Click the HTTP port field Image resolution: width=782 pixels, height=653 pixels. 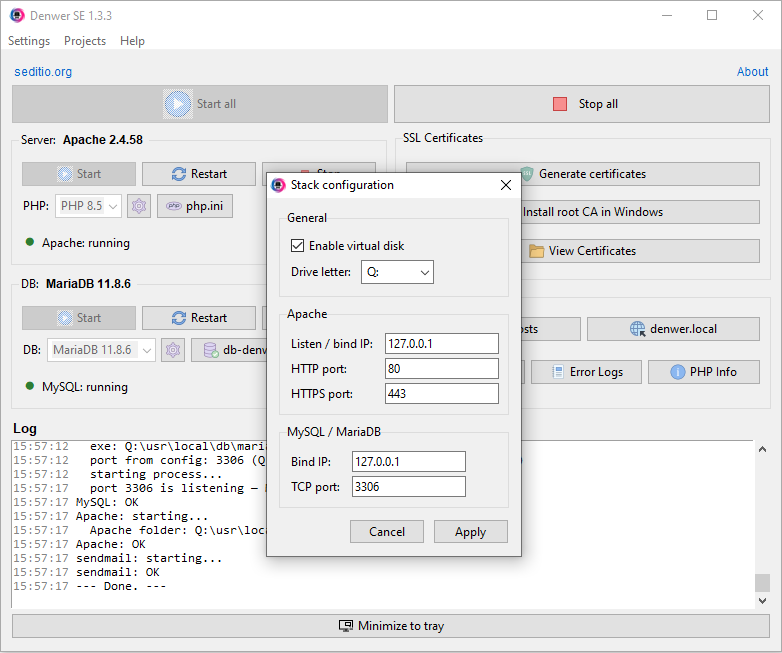pos(441,369)
